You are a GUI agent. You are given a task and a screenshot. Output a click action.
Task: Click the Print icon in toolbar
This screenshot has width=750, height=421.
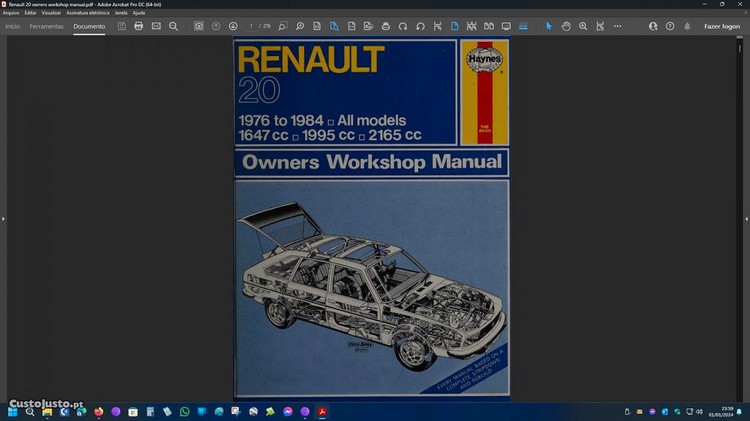click(139, 26)
